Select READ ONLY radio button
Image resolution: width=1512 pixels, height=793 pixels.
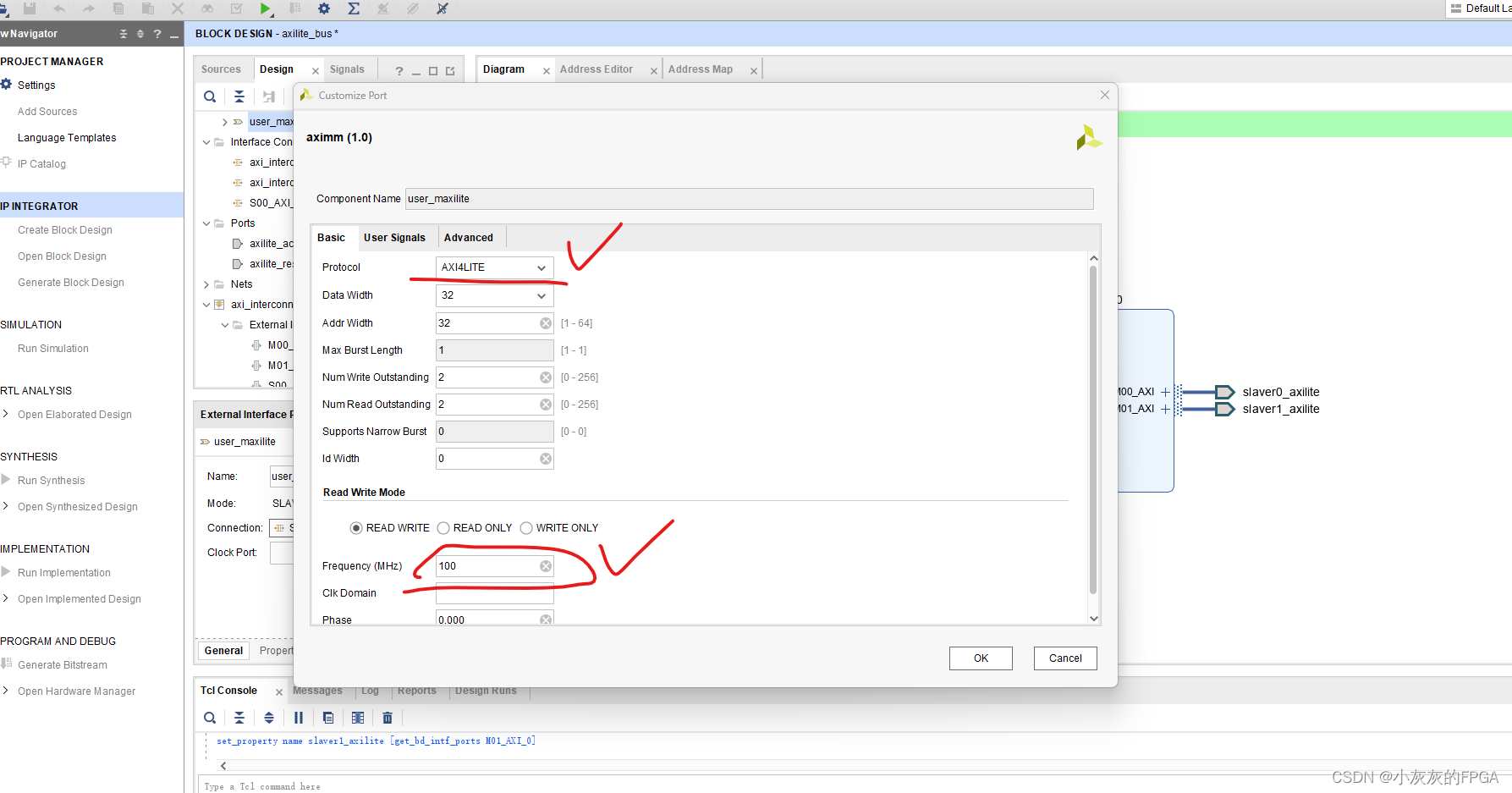coord(443,528)
